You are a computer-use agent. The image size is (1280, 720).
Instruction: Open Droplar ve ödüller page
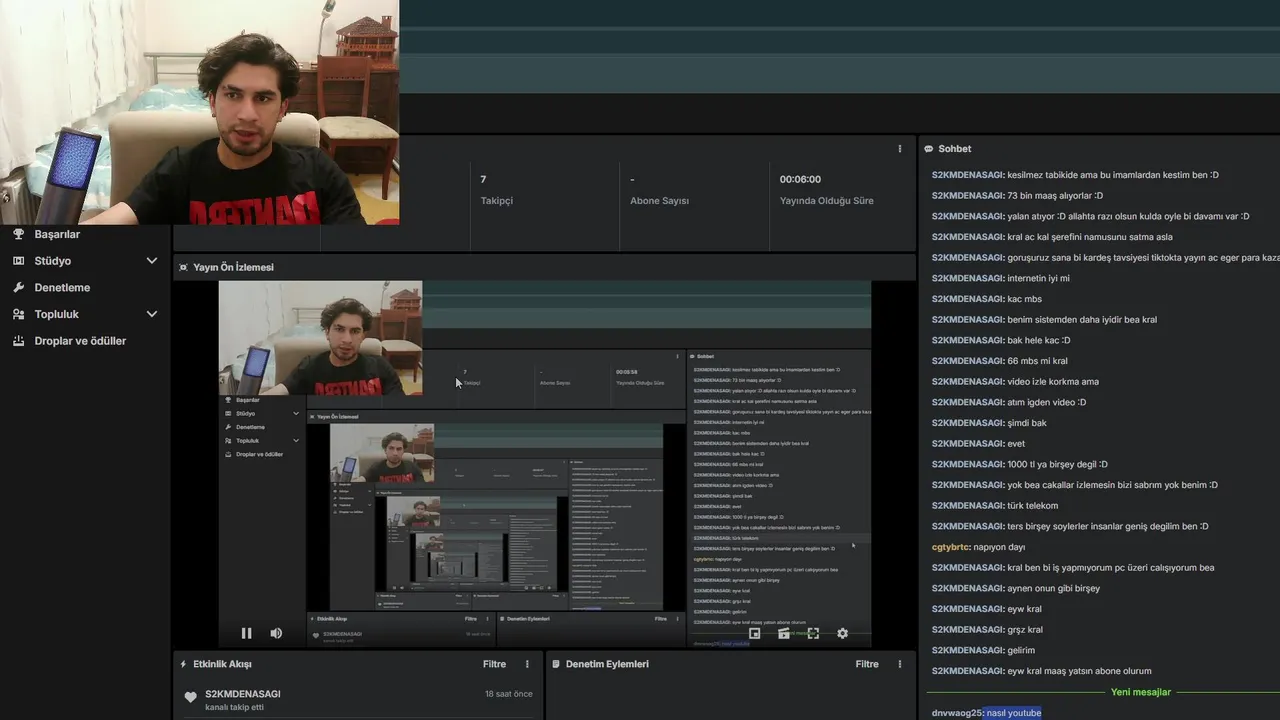coord(80,341)
